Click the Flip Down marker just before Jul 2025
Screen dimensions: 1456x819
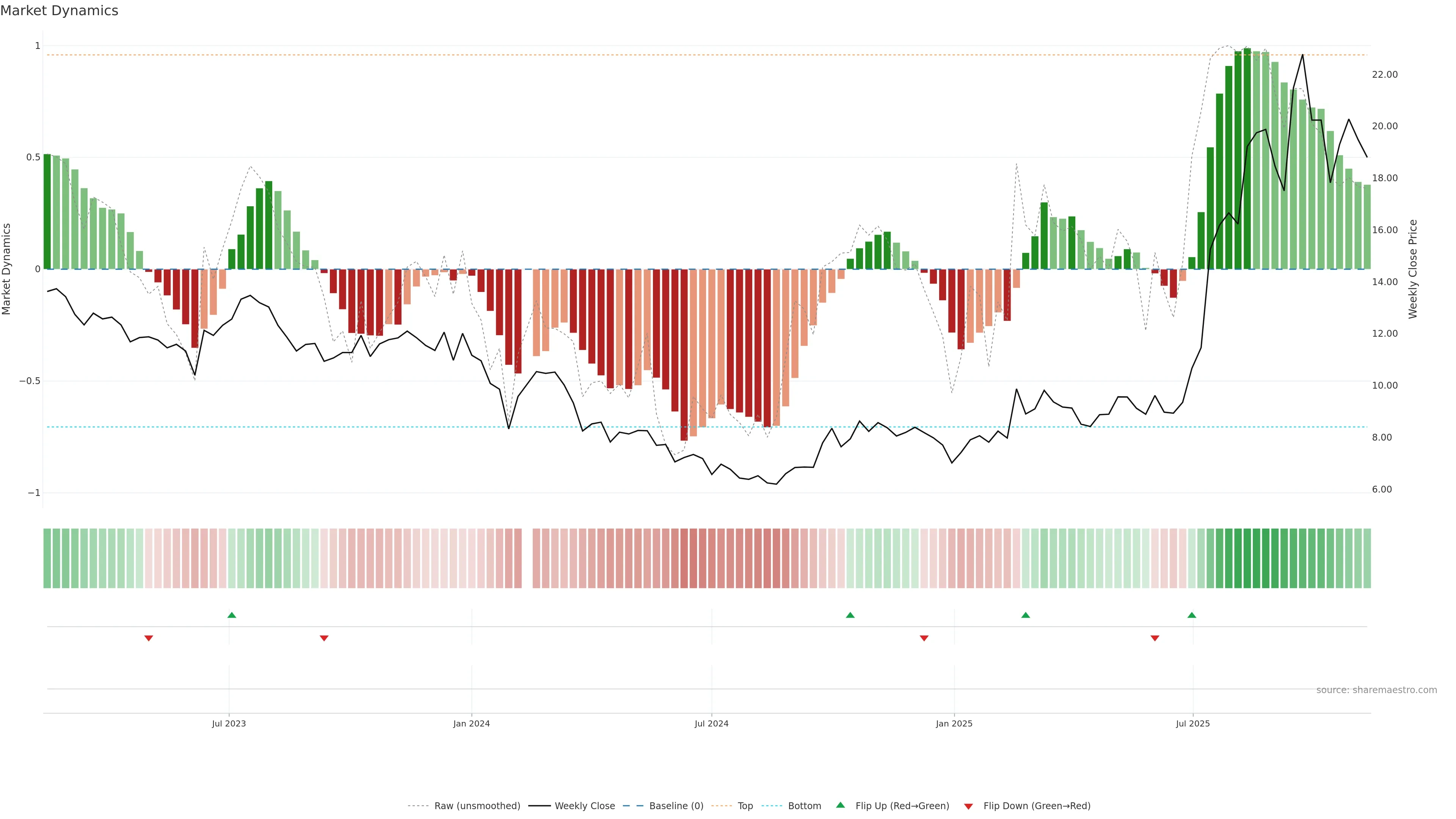pos(1155,638)
